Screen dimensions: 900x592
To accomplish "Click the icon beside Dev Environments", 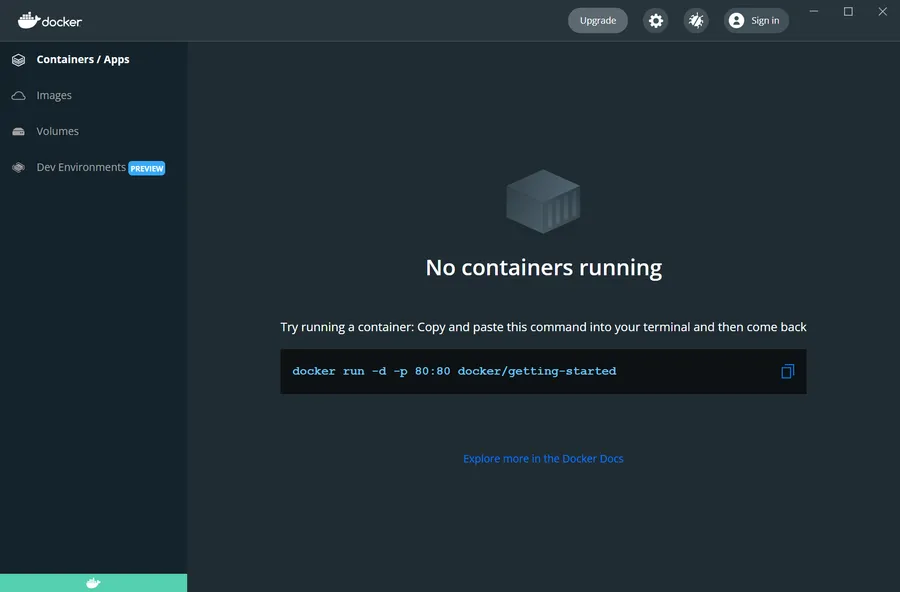I will 18,168.
